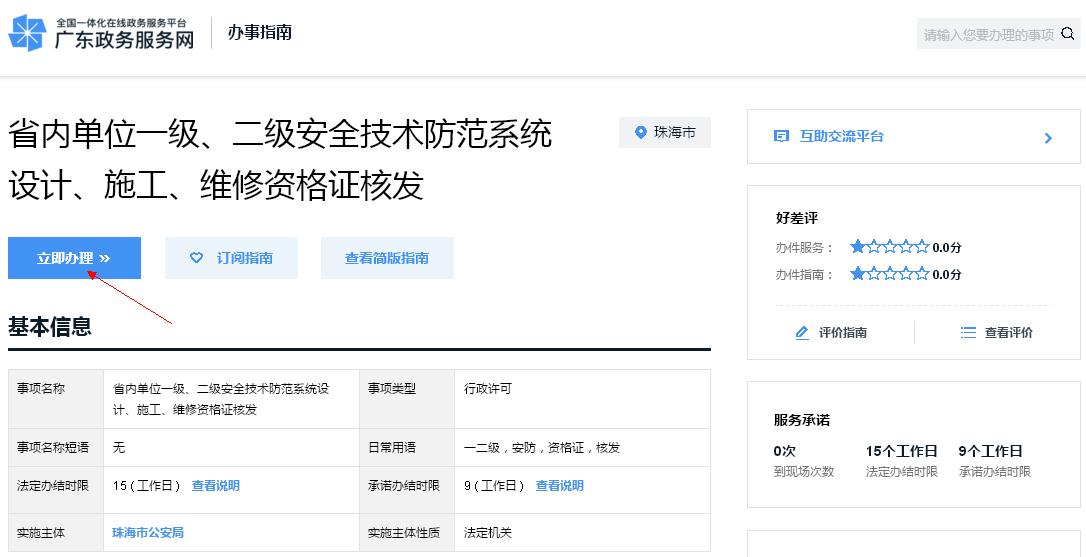1086x557 pixels.
Task: Click the 好差评 heading
Action: [x=796, y=218]
